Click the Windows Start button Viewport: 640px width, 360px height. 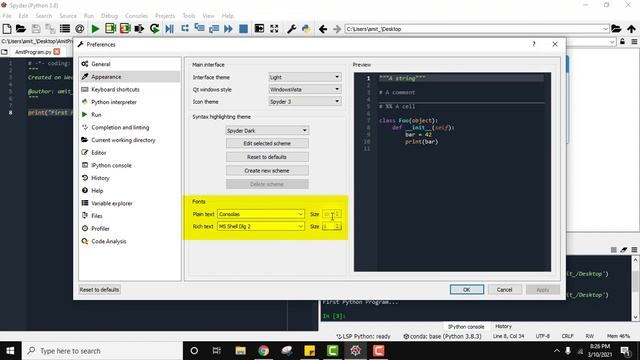pos(11,351)
